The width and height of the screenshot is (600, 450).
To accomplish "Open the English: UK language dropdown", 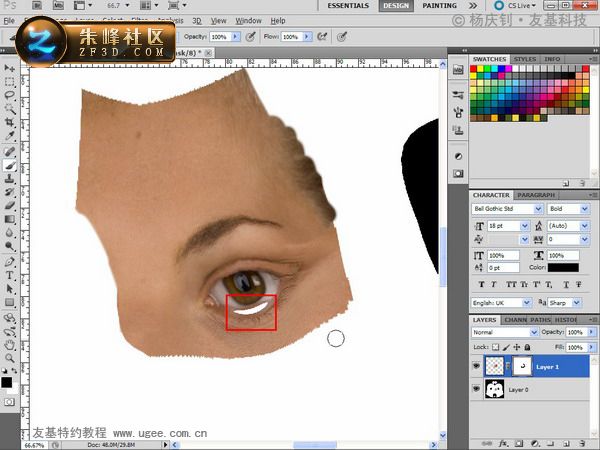I will (x=527, y=303).
